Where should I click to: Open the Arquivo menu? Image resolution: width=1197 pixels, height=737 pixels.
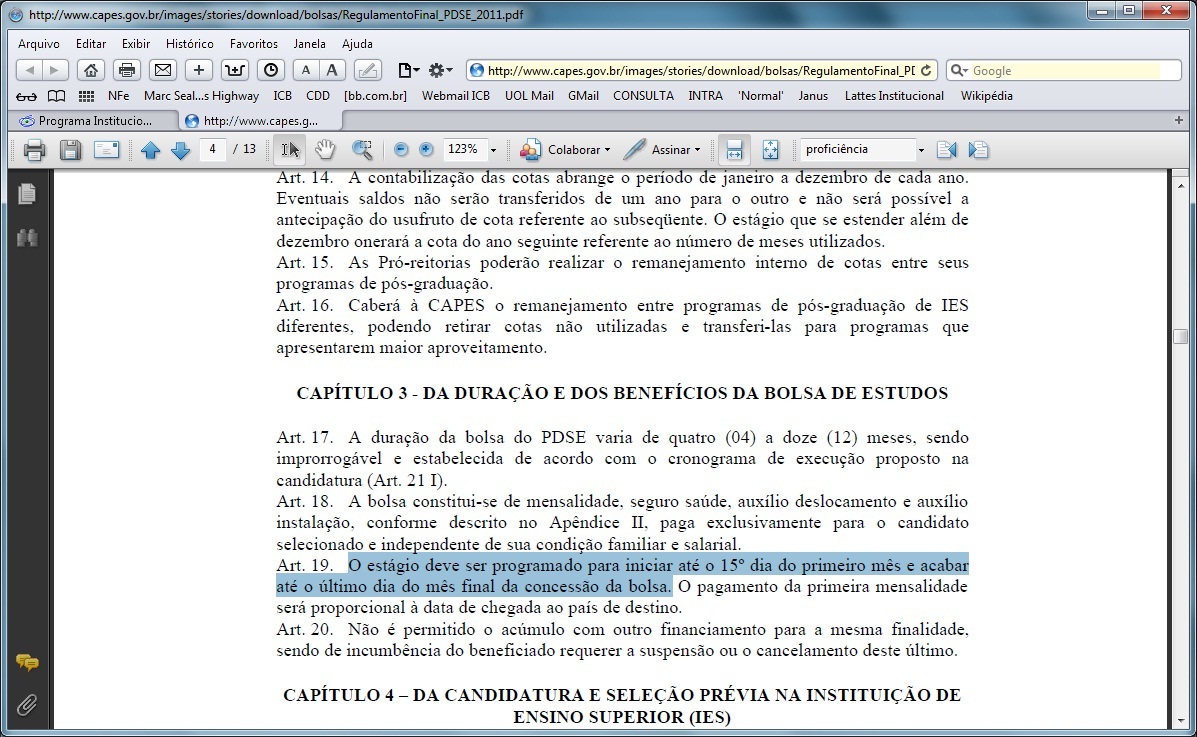39,44
